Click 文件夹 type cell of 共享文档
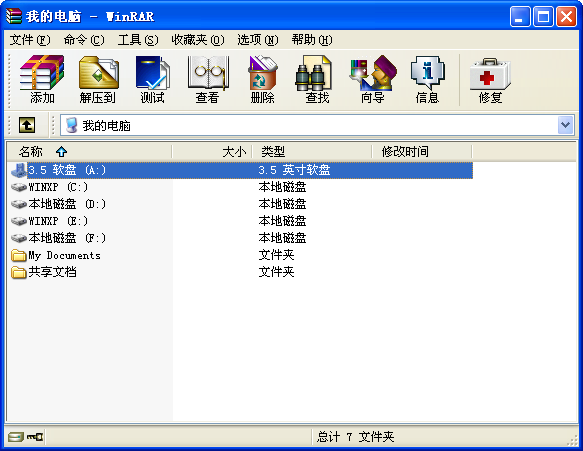Viewport: 583px width, 451px height. [276, 272]
